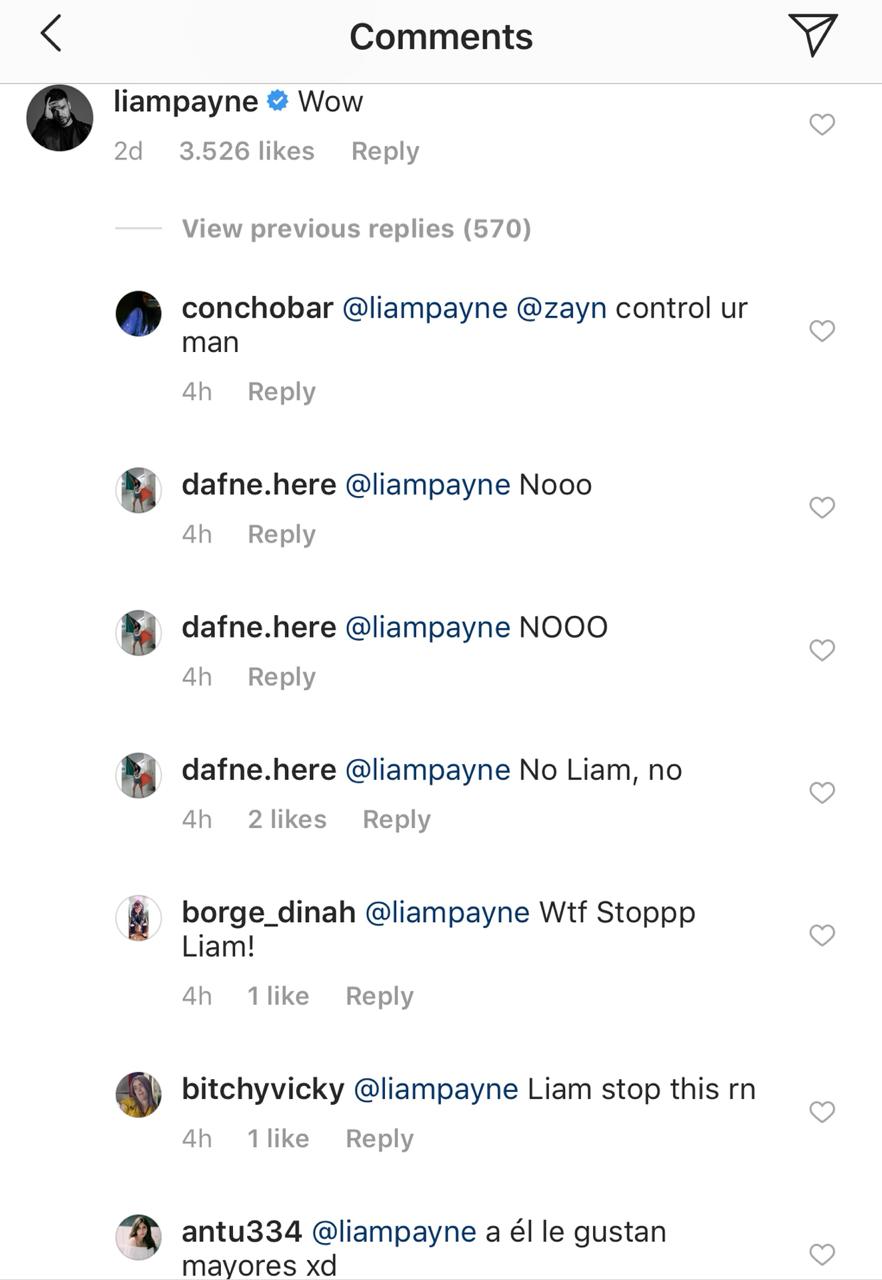Reply to liampayne's "Wow" comment
This screenshot has width=882, height=1280.
[385, 152]
